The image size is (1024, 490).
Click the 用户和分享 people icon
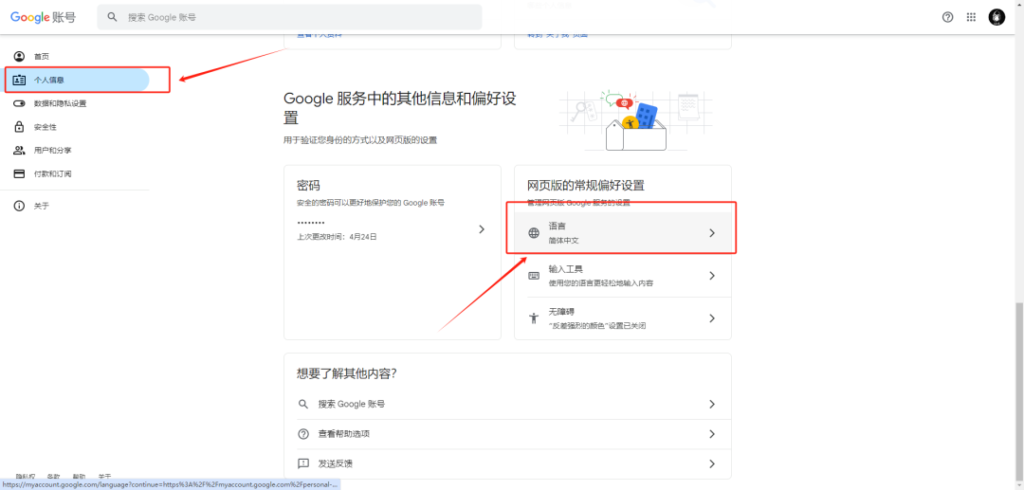coord(19,150)
